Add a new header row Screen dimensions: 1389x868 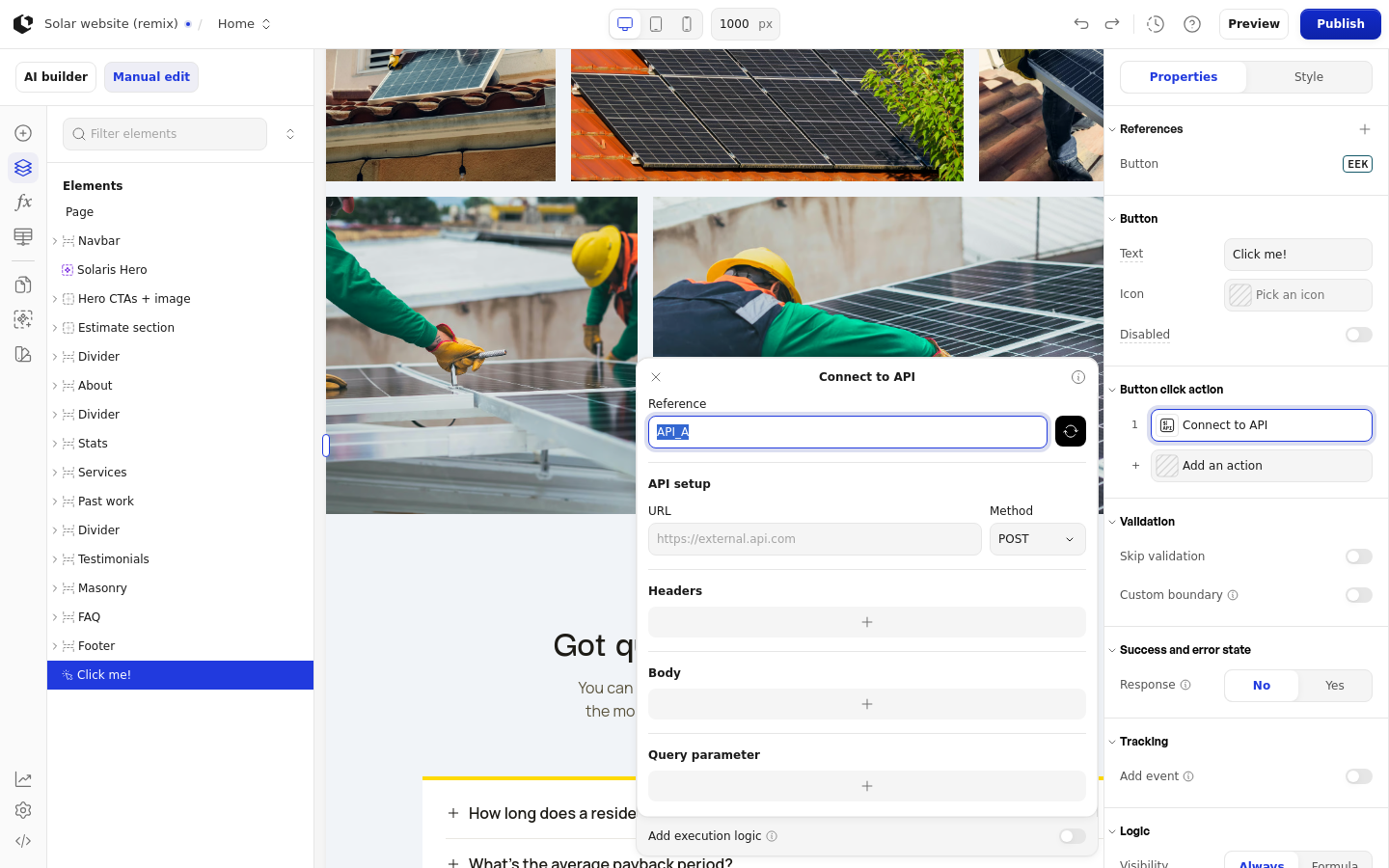click(867, 622)
